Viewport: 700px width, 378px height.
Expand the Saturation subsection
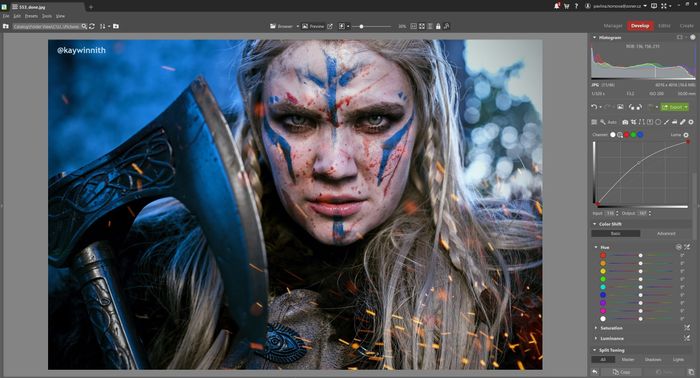tap(596, 328)
